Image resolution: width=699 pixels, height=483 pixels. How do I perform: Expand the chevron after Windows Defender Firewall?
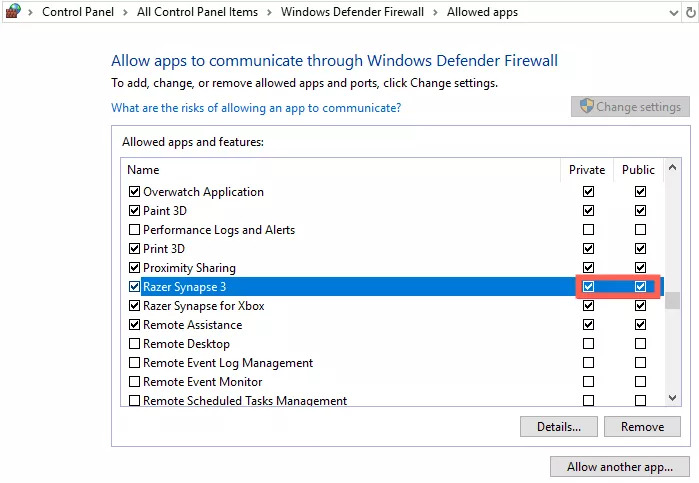click(435, 12)
